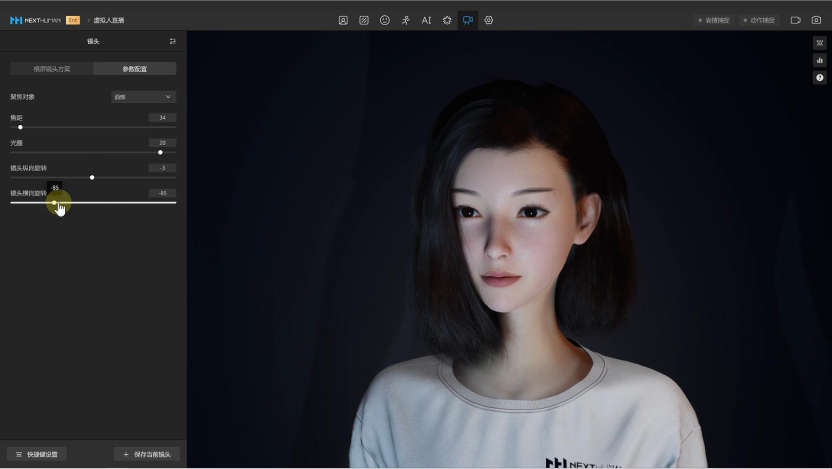The width and height of the screenshot is (832, 469).
Task: Open the avatar character panel icon
Action: (343, 20)
